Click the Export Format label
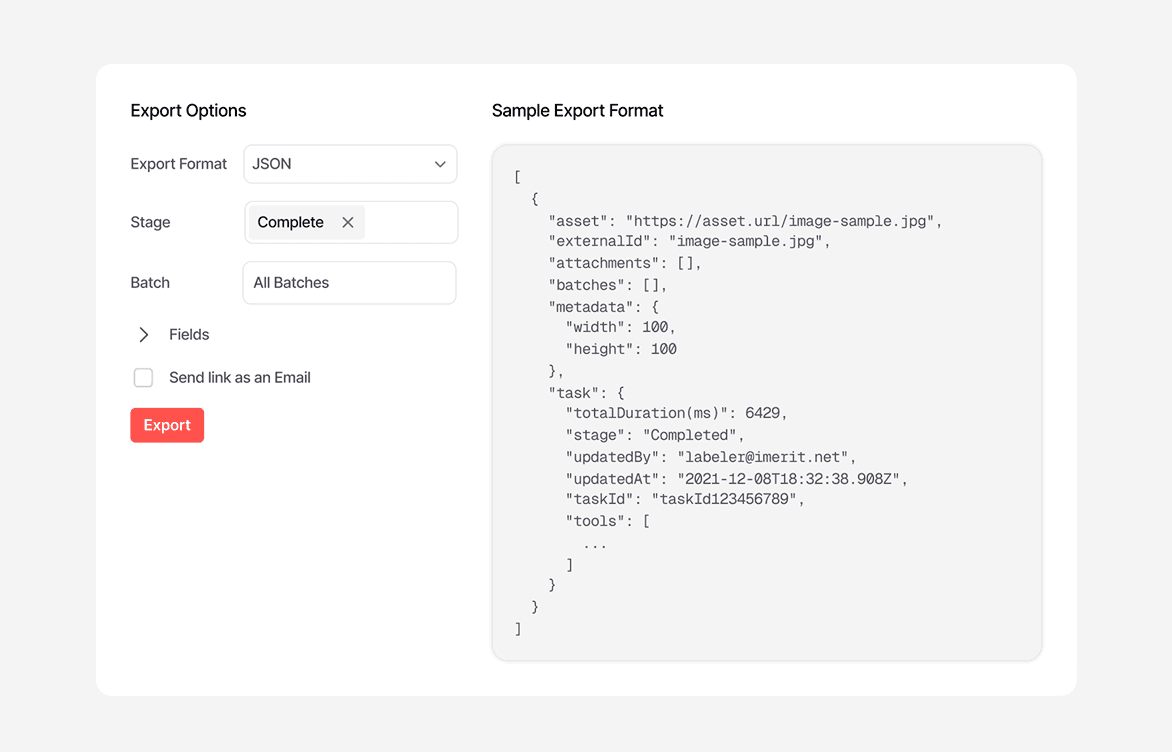Screen dimensions: 1172x752 pos(179,163)
